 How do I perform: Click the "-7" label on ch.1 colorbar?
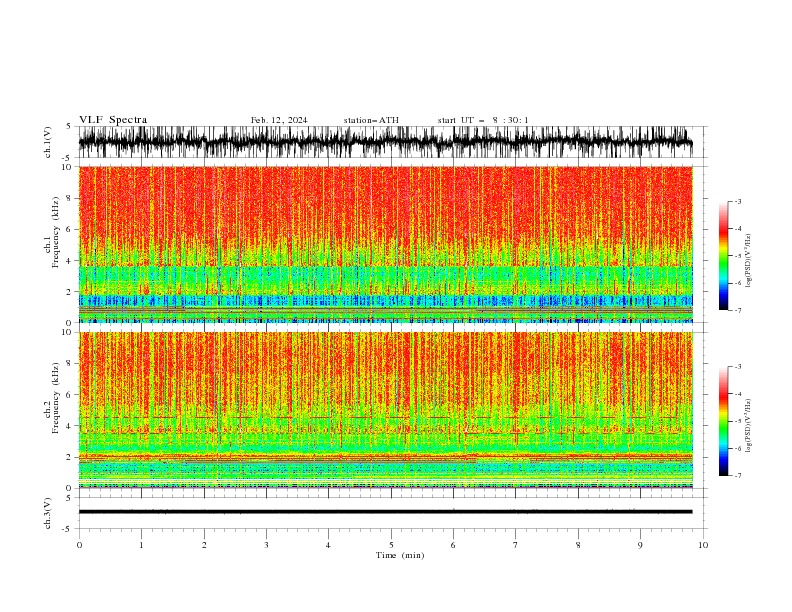pyautogui.click(x=737, y=310)
